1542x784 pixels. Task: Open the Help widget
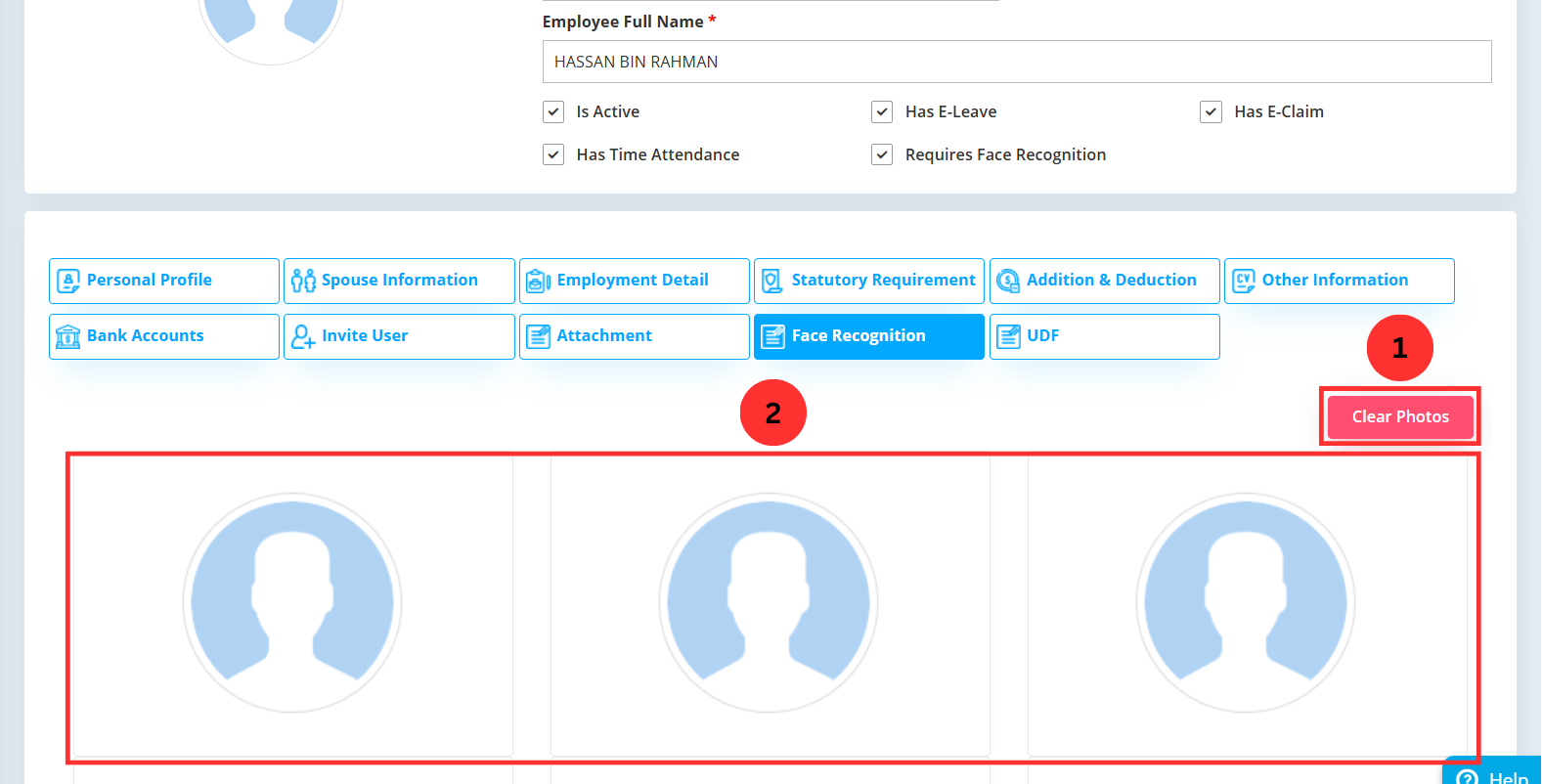pos(1492,775)
